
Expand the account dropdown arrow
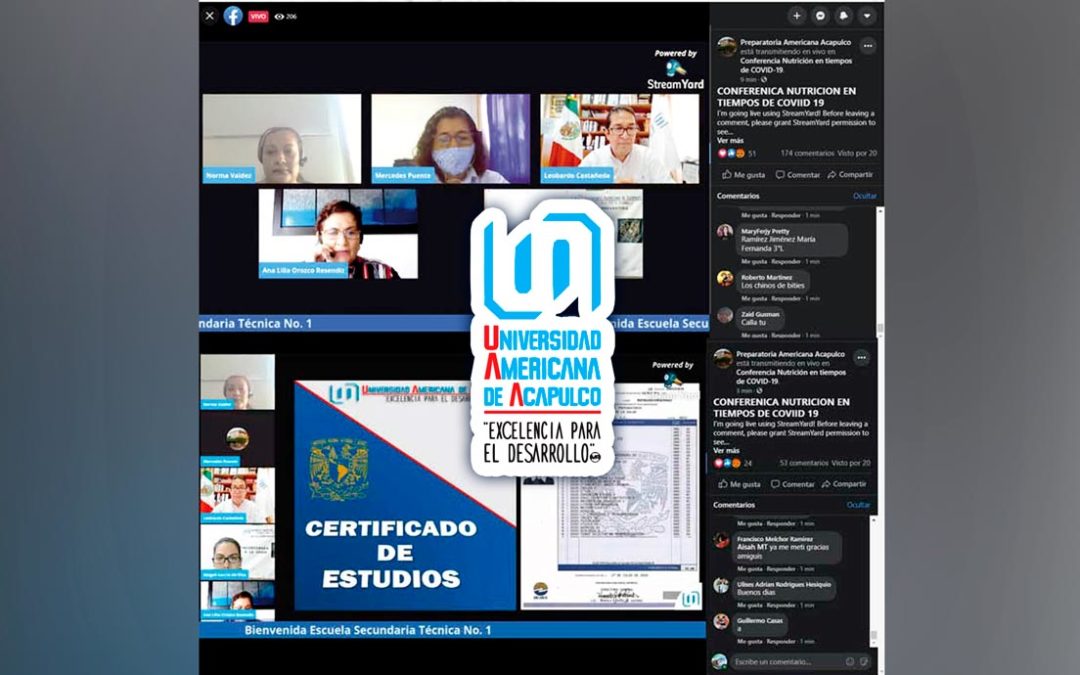[x=867, y=16]
